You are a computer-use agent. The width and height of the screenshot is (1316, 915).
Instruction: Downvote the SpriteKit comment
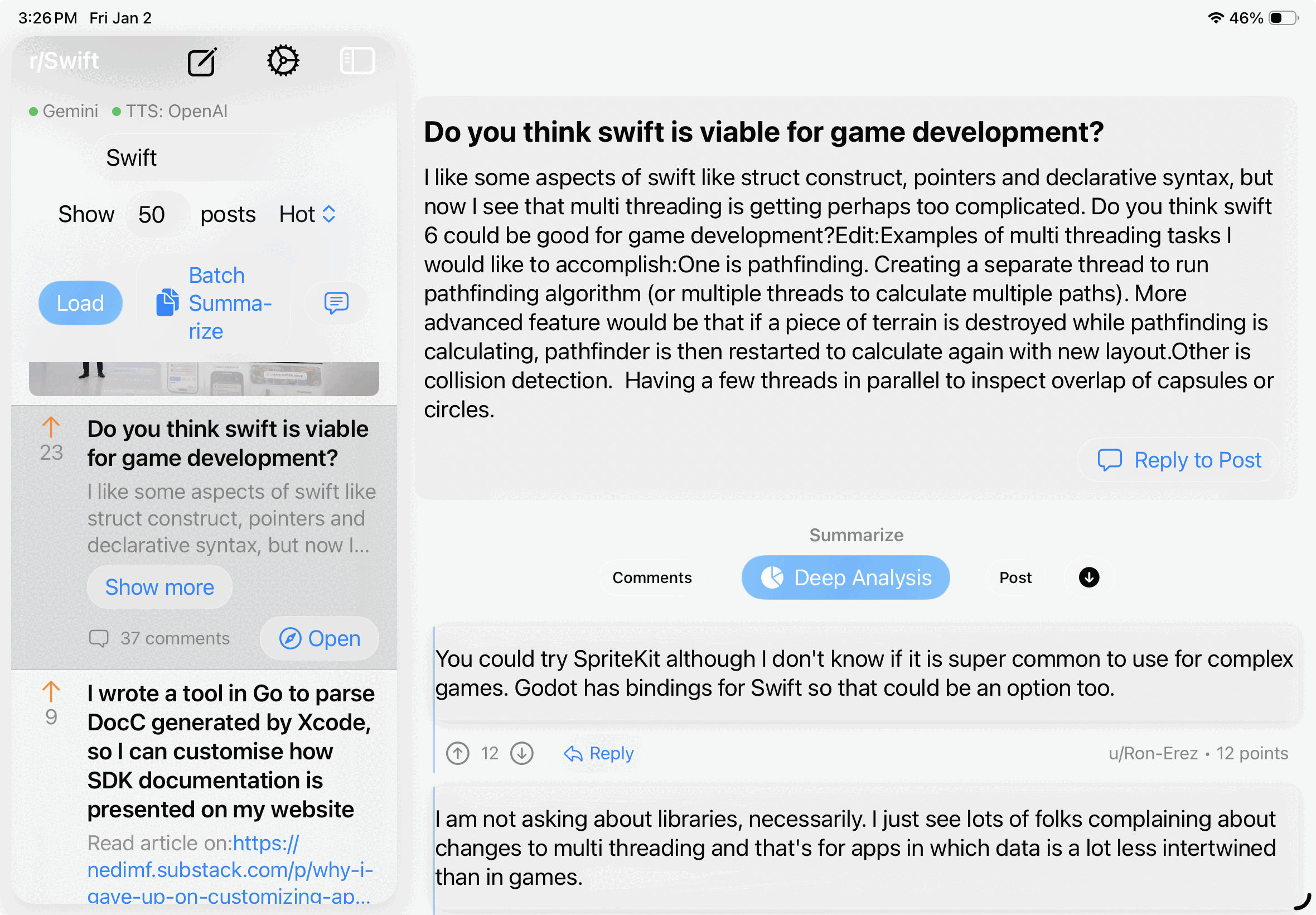[x=522, y=753]
